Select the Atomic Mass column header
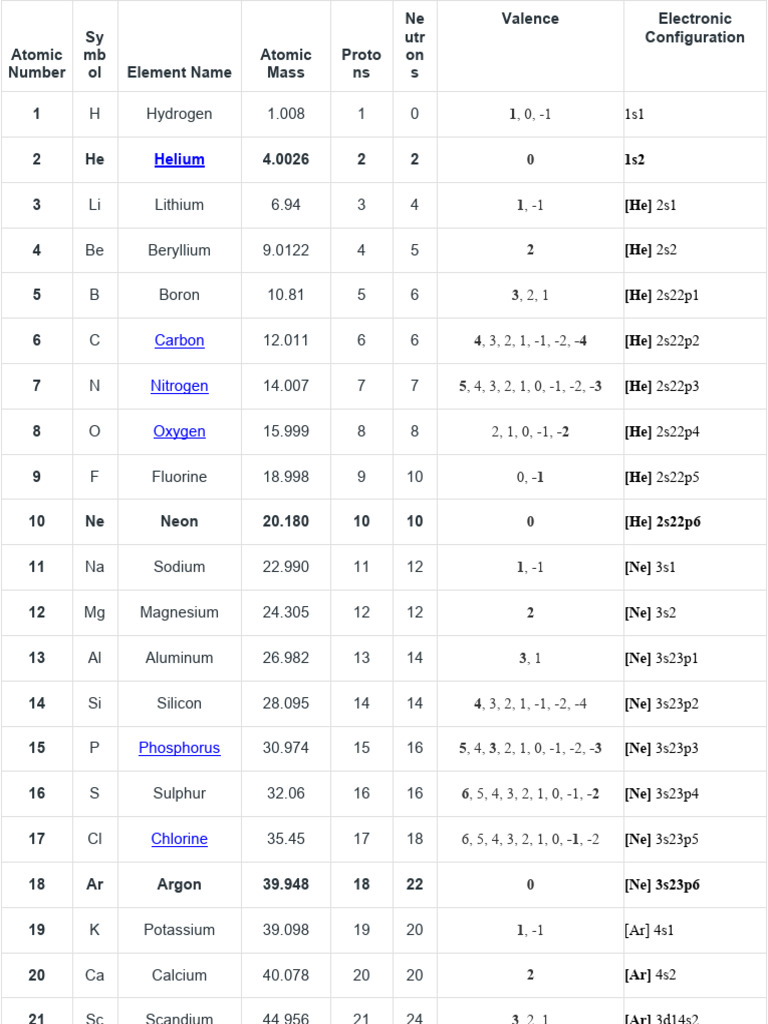Image resolution: width=768 pixels, height=1024 pixels. [x=285, y=63]
